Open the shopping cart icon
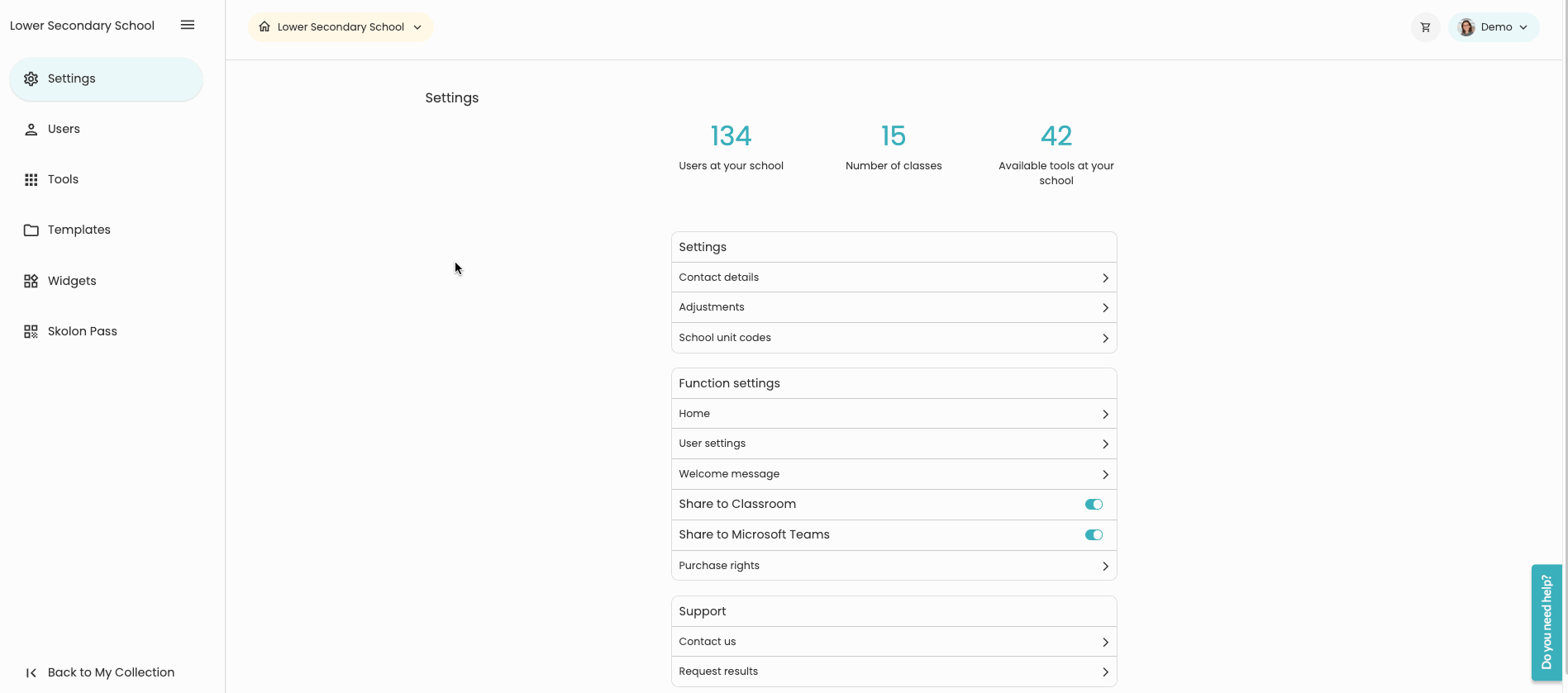The width and height of the screenshot is (1568, 693). (x=1425, y=27)
